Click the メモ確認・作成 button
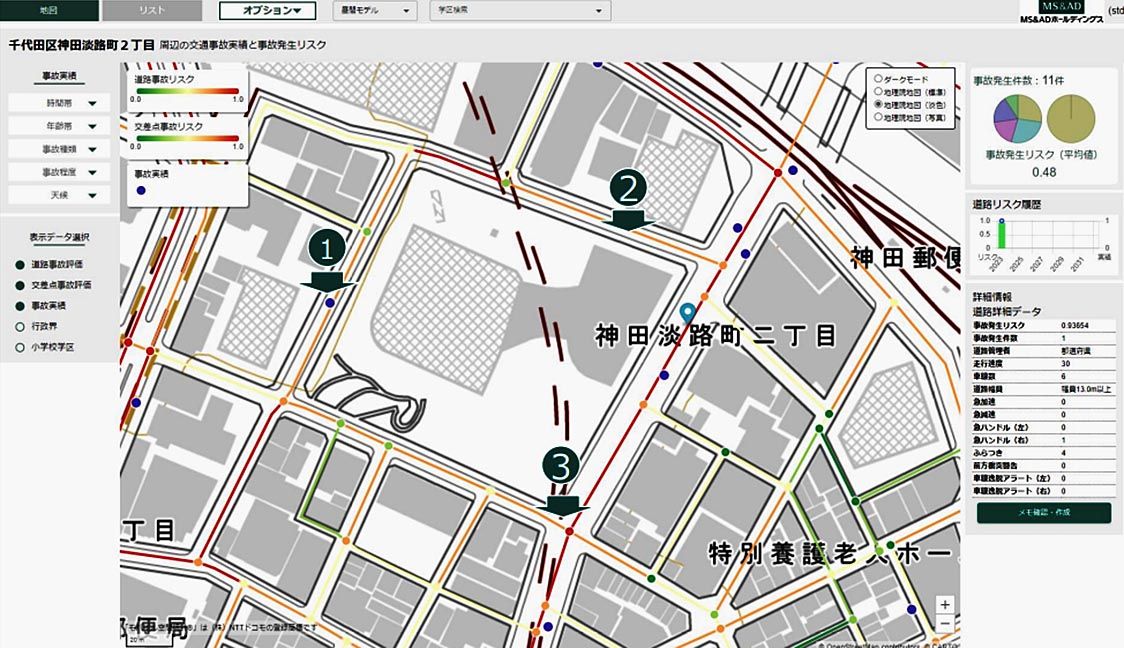1124x648 pixels. [1043, 513]
